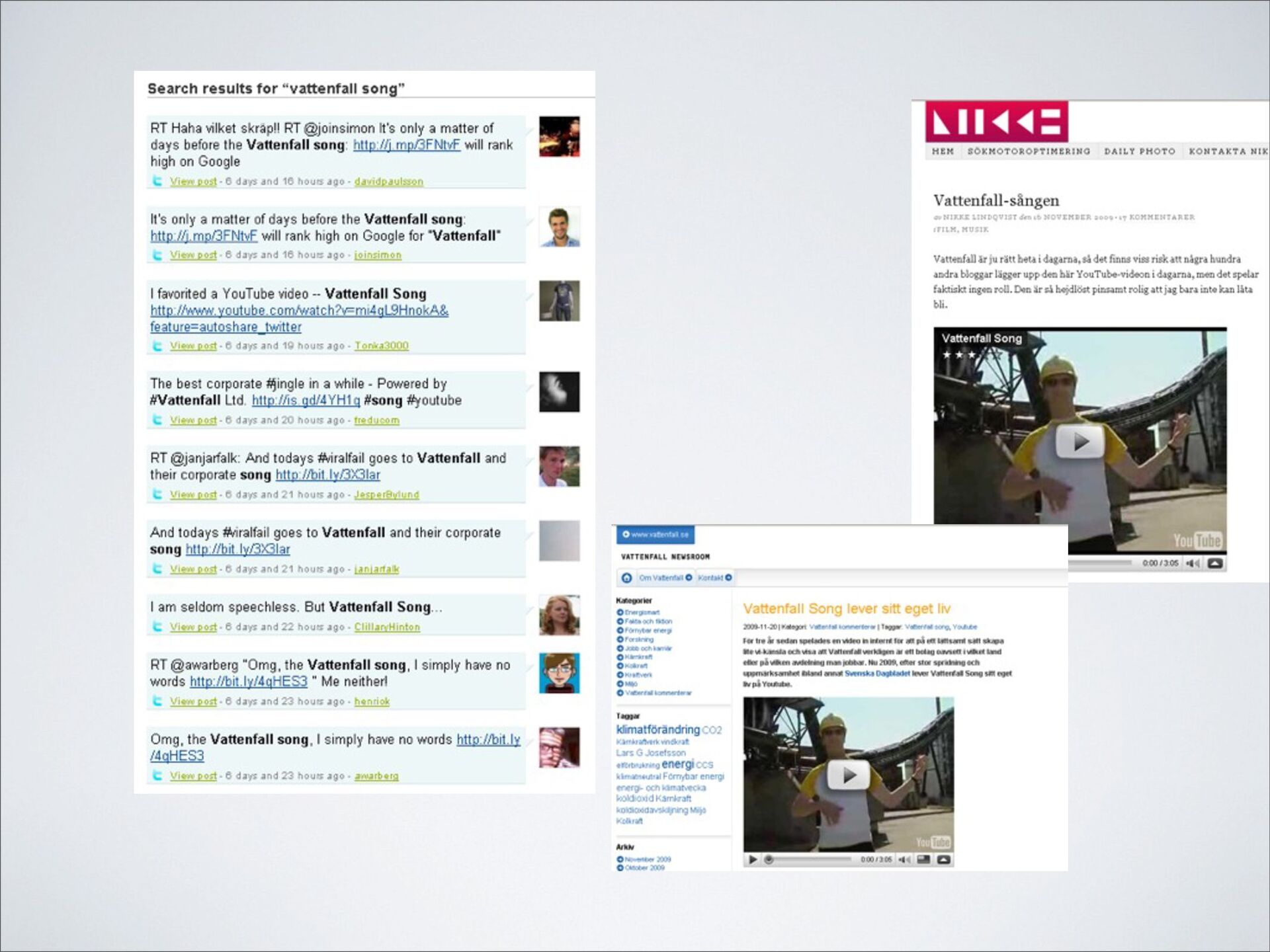Open 'Vattenfall Song lever sitt eget liv' headline

click(847, 609)
